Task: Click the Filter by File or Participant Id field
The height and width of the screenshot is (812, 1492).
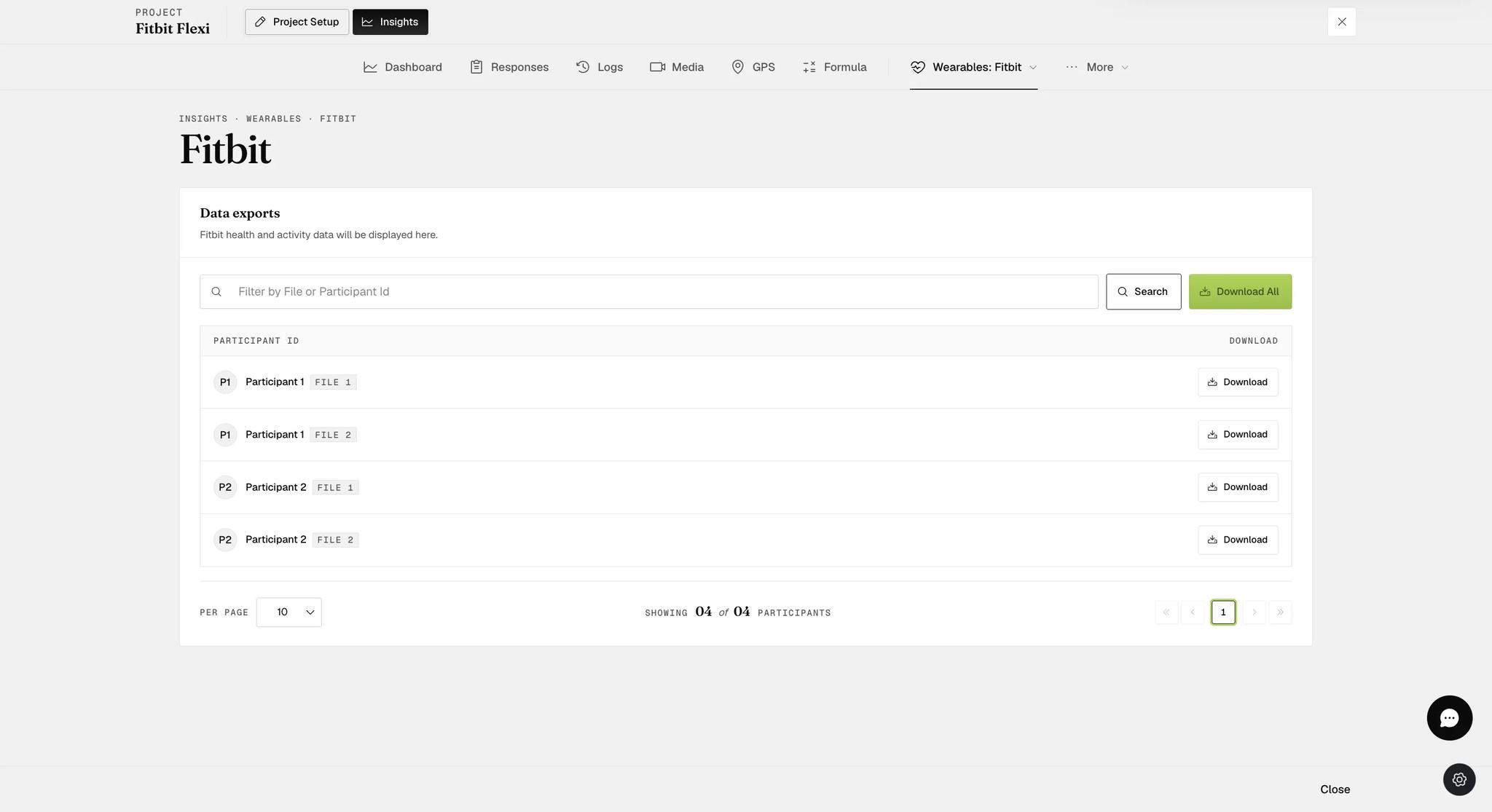Action: [x=649, y=292]
